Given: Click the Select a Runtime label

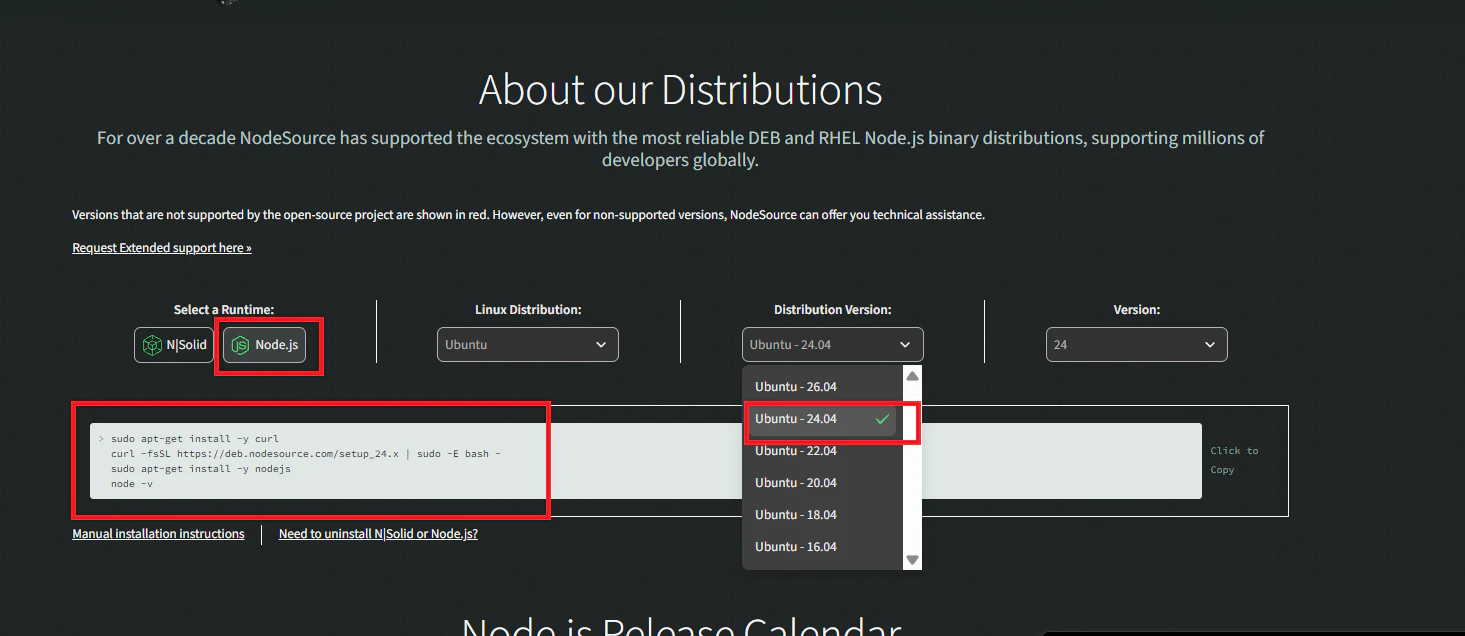Looking at the screenshot, I should coord(224,310).
